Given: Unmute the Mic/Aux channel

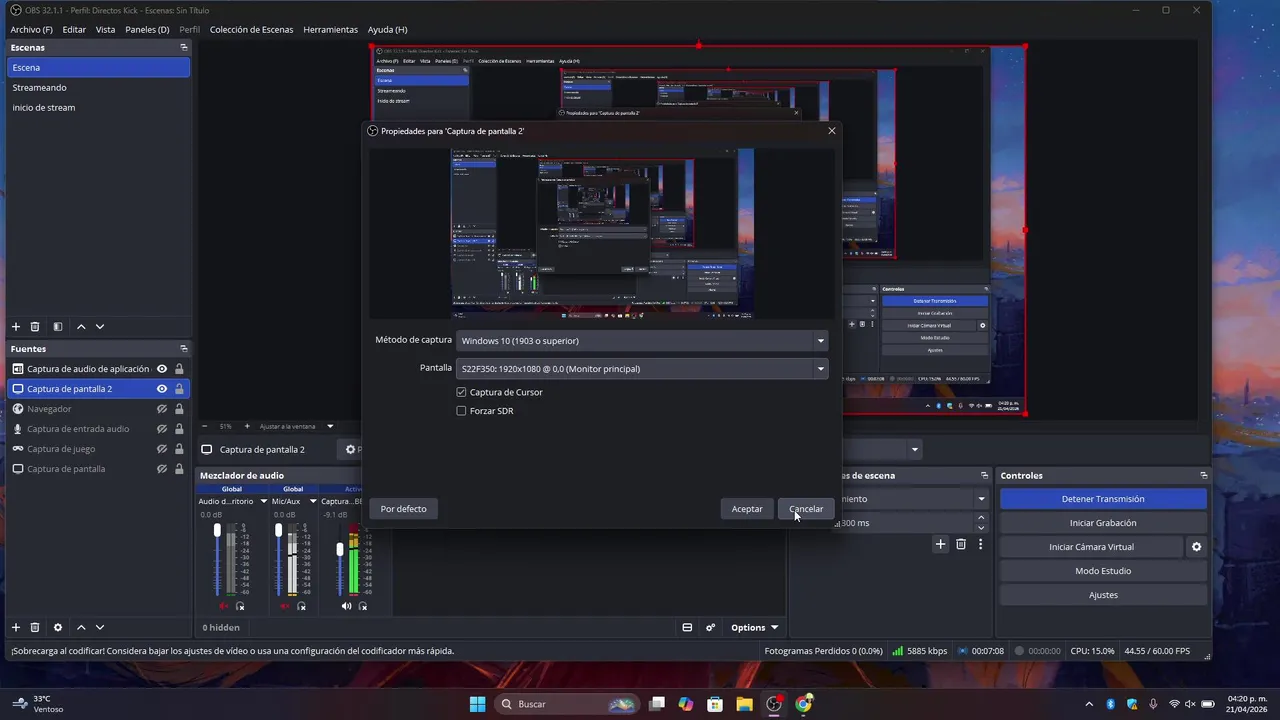Looking at the screenshot, I should click(284, 606).
